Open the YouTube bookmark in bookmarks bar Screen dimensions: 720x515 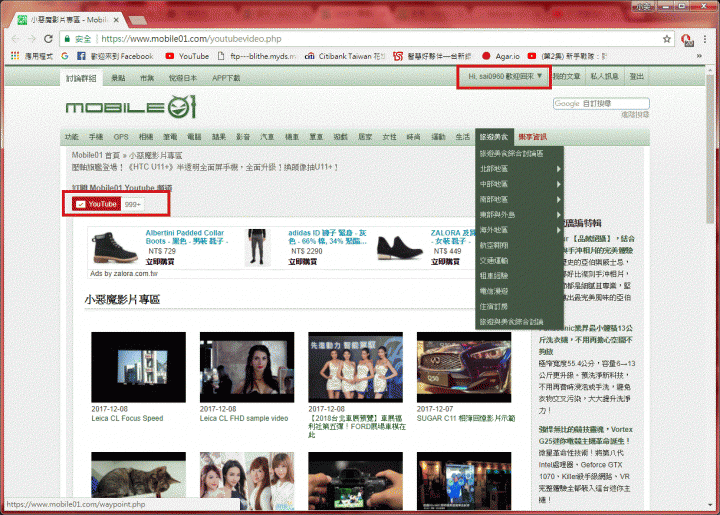pos(187,56)
